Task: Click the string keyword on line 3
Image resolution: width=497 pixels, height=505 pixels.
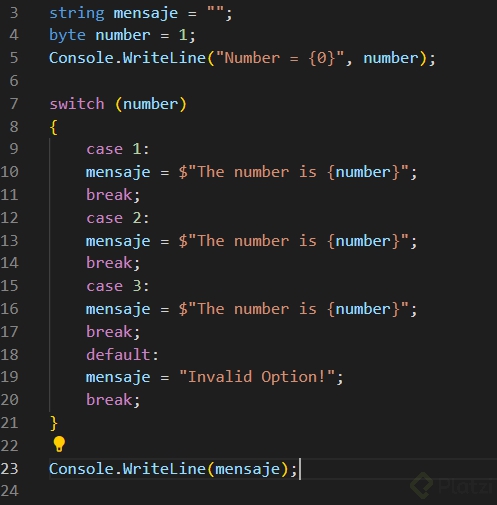Action: coord(77,13)
